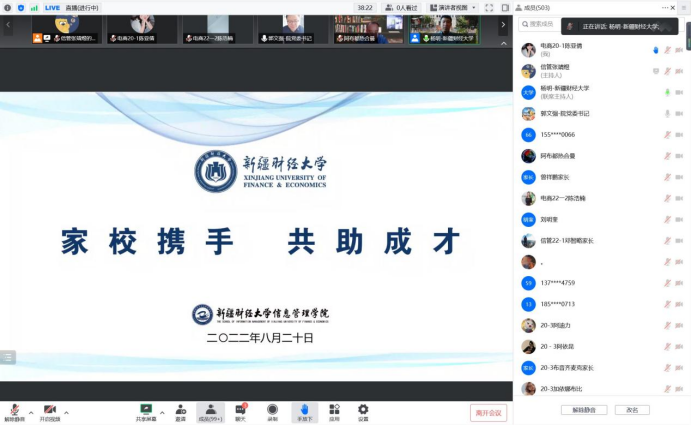Select the 杨明-新疆财经大学 video thumbnail

pos(443,29)
